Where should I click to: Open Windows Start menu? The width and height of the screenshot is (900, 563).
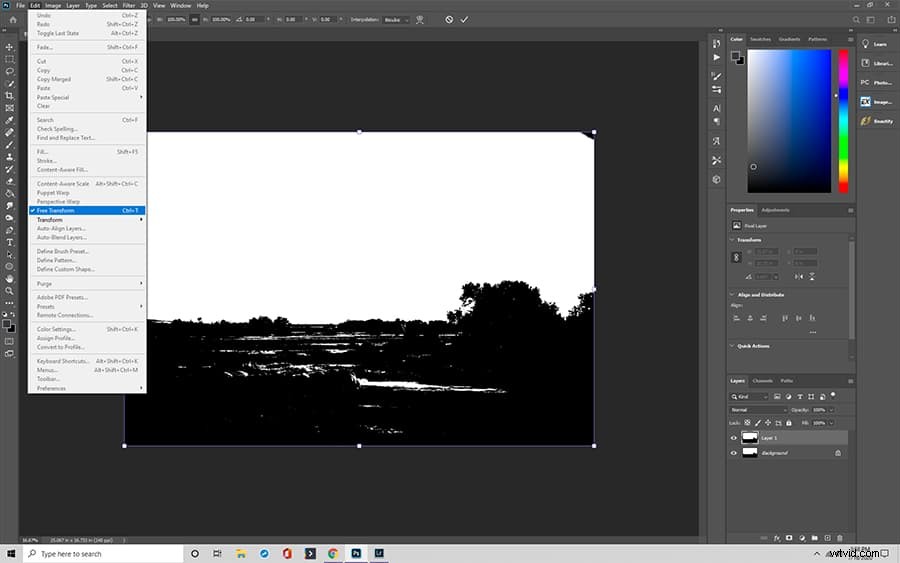tap(11, 554)
